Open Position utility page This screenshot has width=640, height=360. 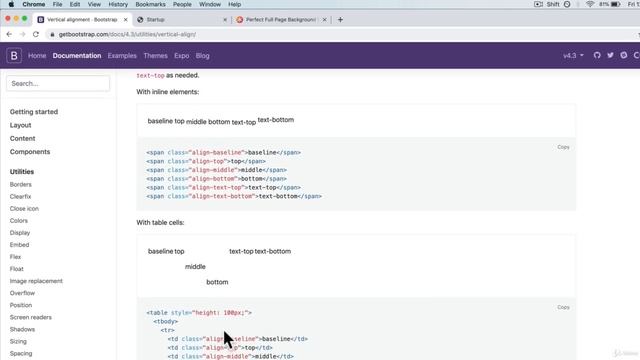click(x=21, y=305)
